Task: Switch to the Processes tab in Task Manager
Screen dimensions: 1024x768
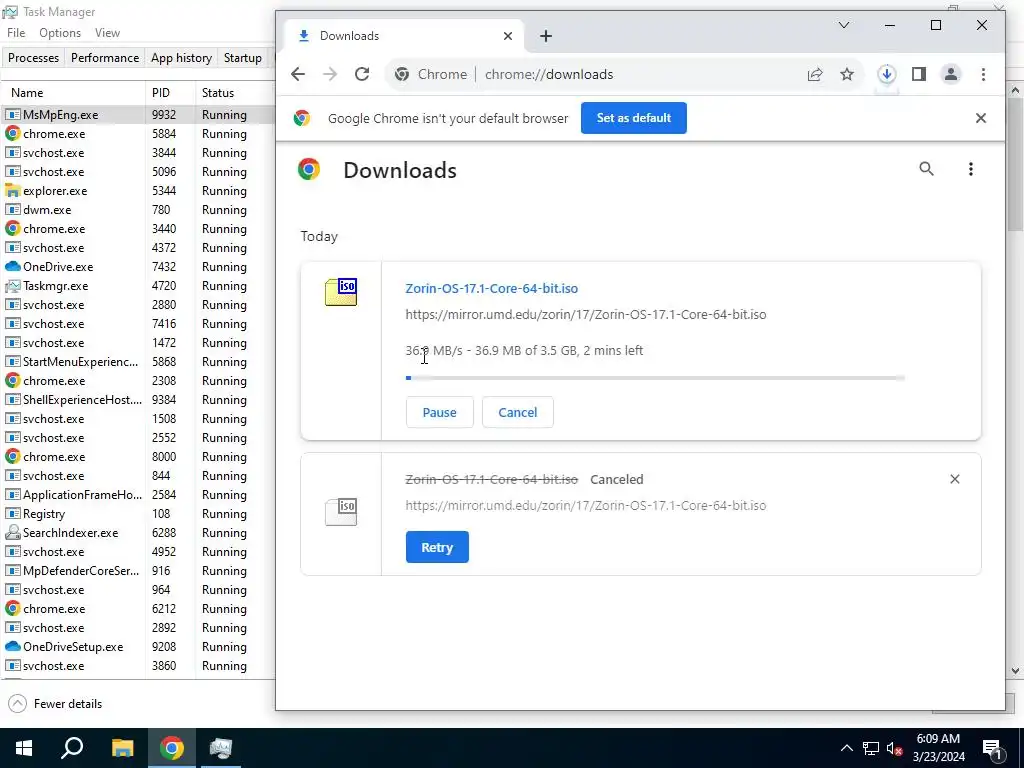Action: [33, 58]
